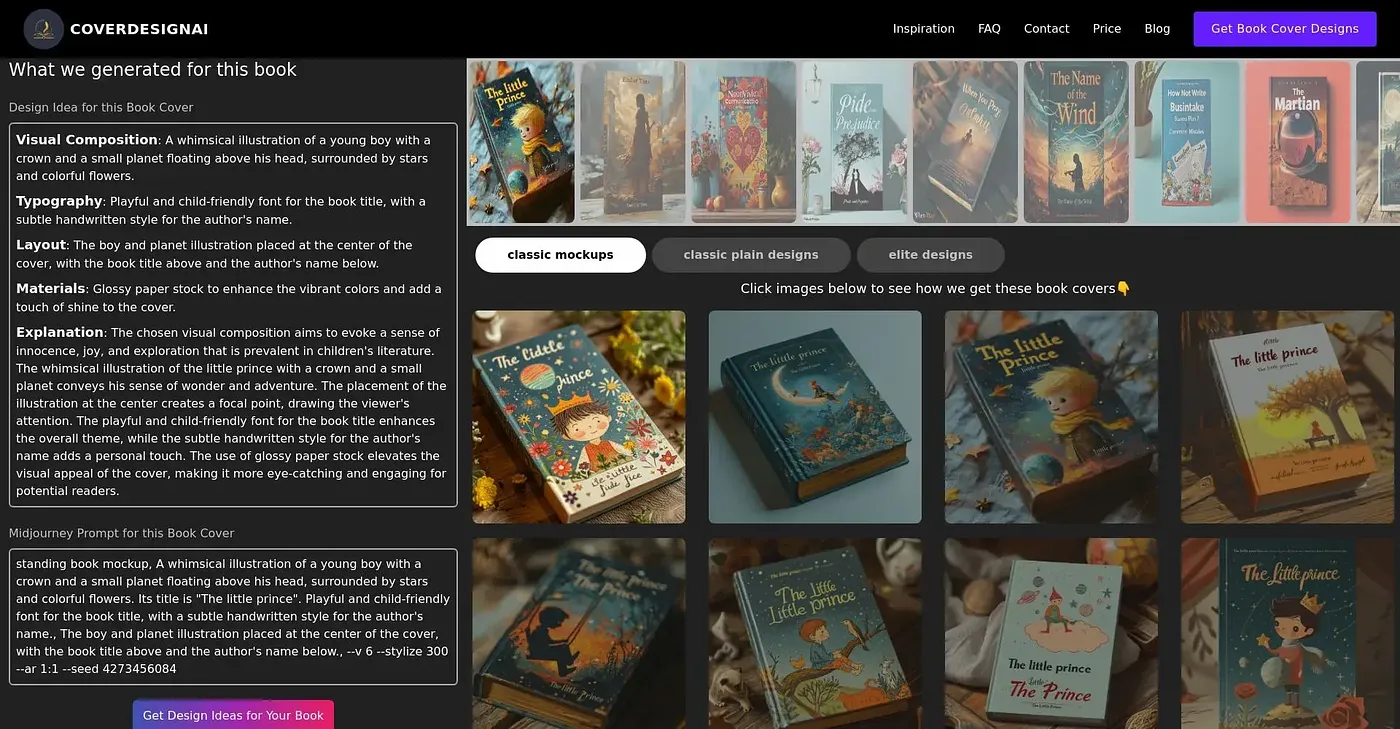Open the Inspiration nav link
Viewport: 1400px width, 729px height.
click(924, 29)
